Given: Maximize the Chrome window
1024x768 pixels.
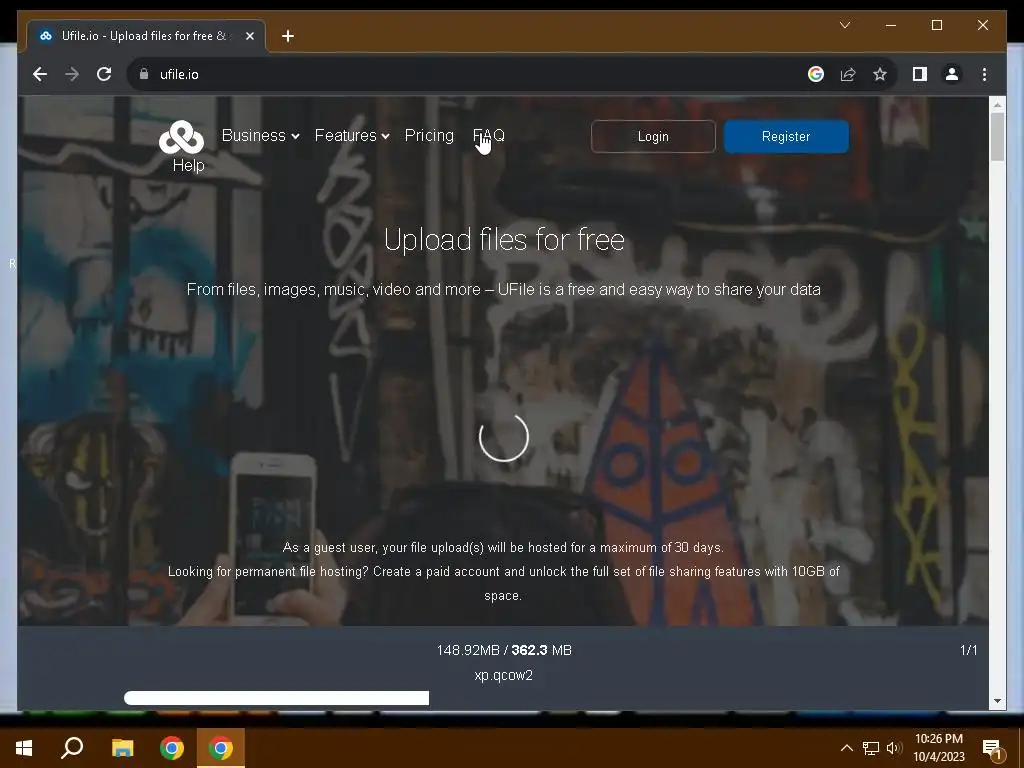Looking at the screenshot, I should tap(936, 25).
